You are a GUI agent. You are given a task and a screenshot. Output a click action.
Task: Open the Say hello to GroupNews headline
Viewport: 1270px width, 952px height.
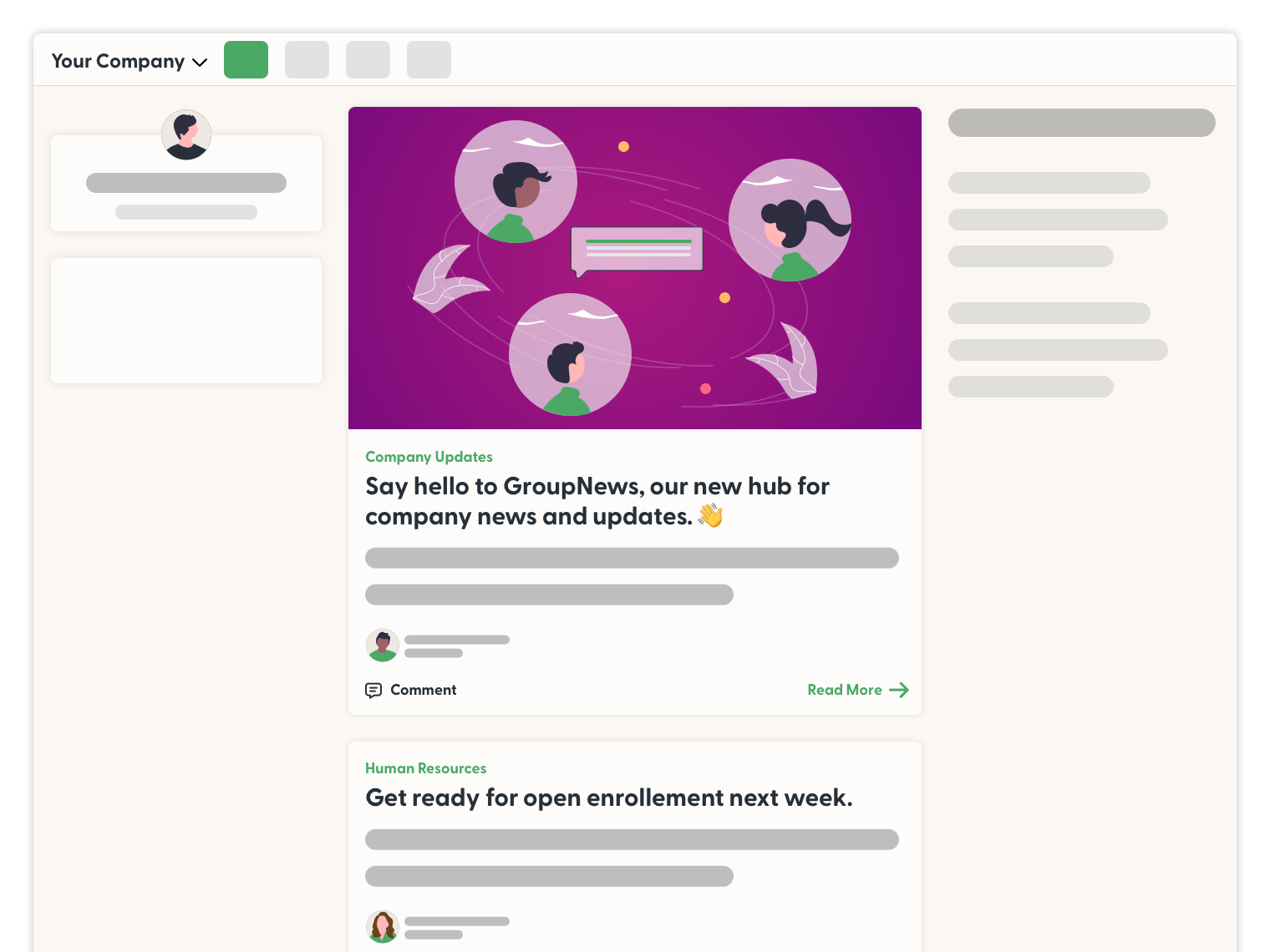597,501
